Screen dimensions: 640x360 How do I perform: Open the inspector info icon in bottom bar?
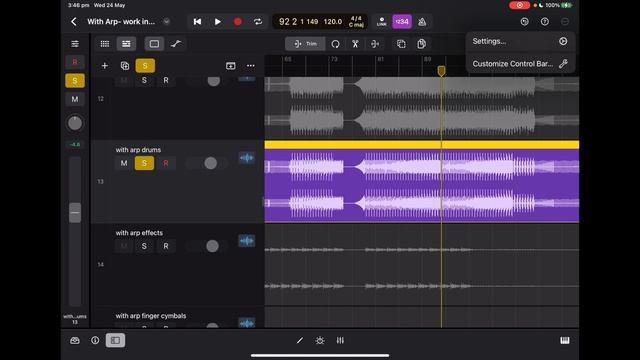pos(95,340)
